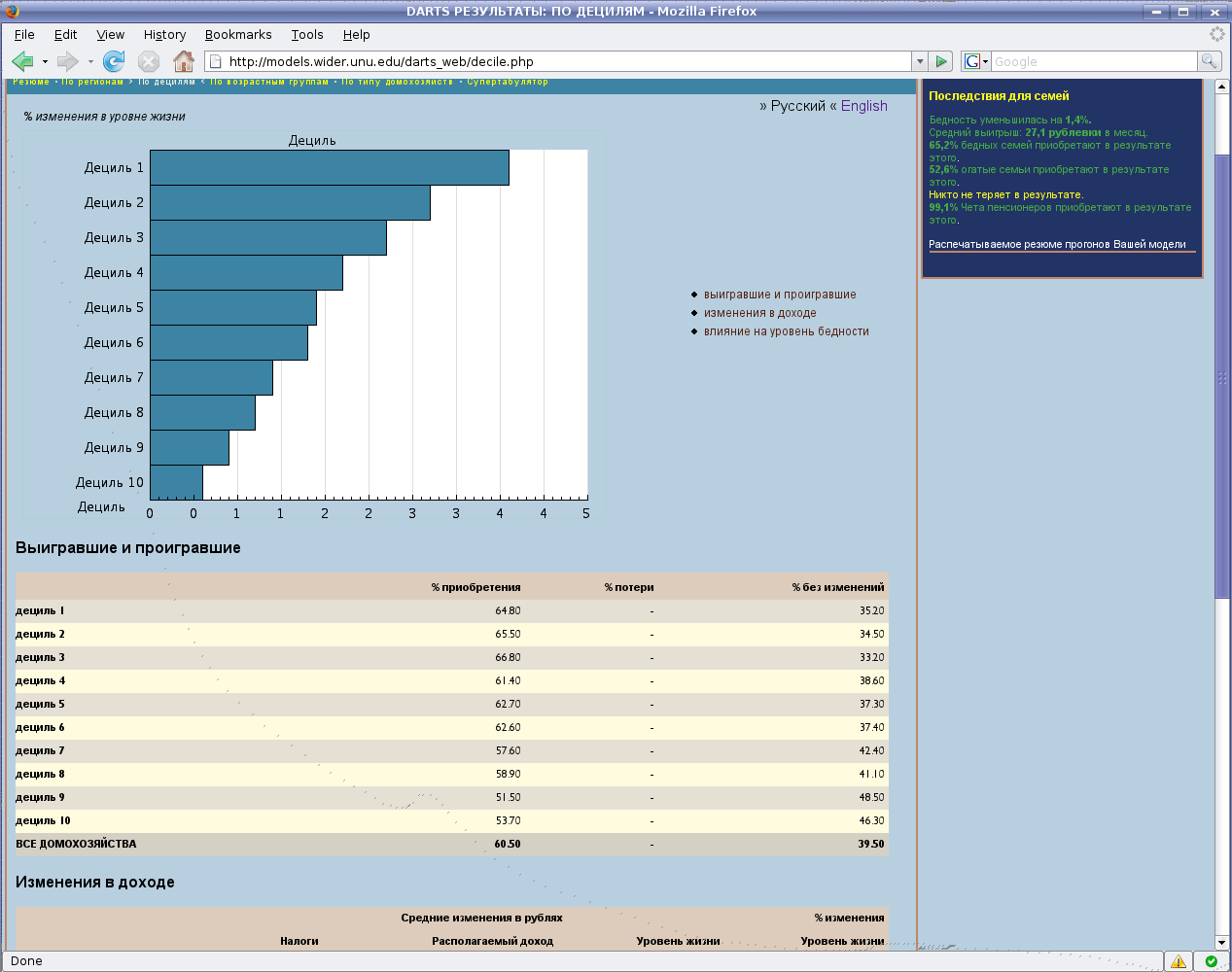Open the Bookmarks menu
Screen dimensions: 1232x972
point(238,34)
